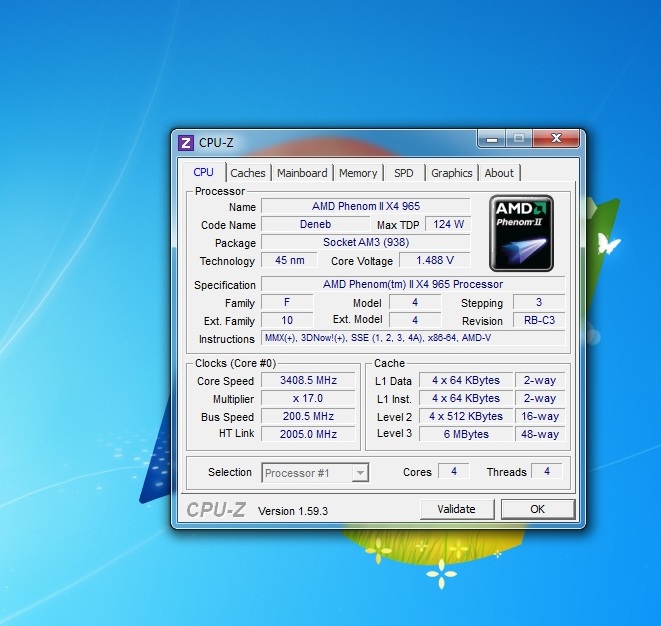This screenshot has width=661, height=626.
Task: Open the Mainboard tab
Action: click(302, 173)
